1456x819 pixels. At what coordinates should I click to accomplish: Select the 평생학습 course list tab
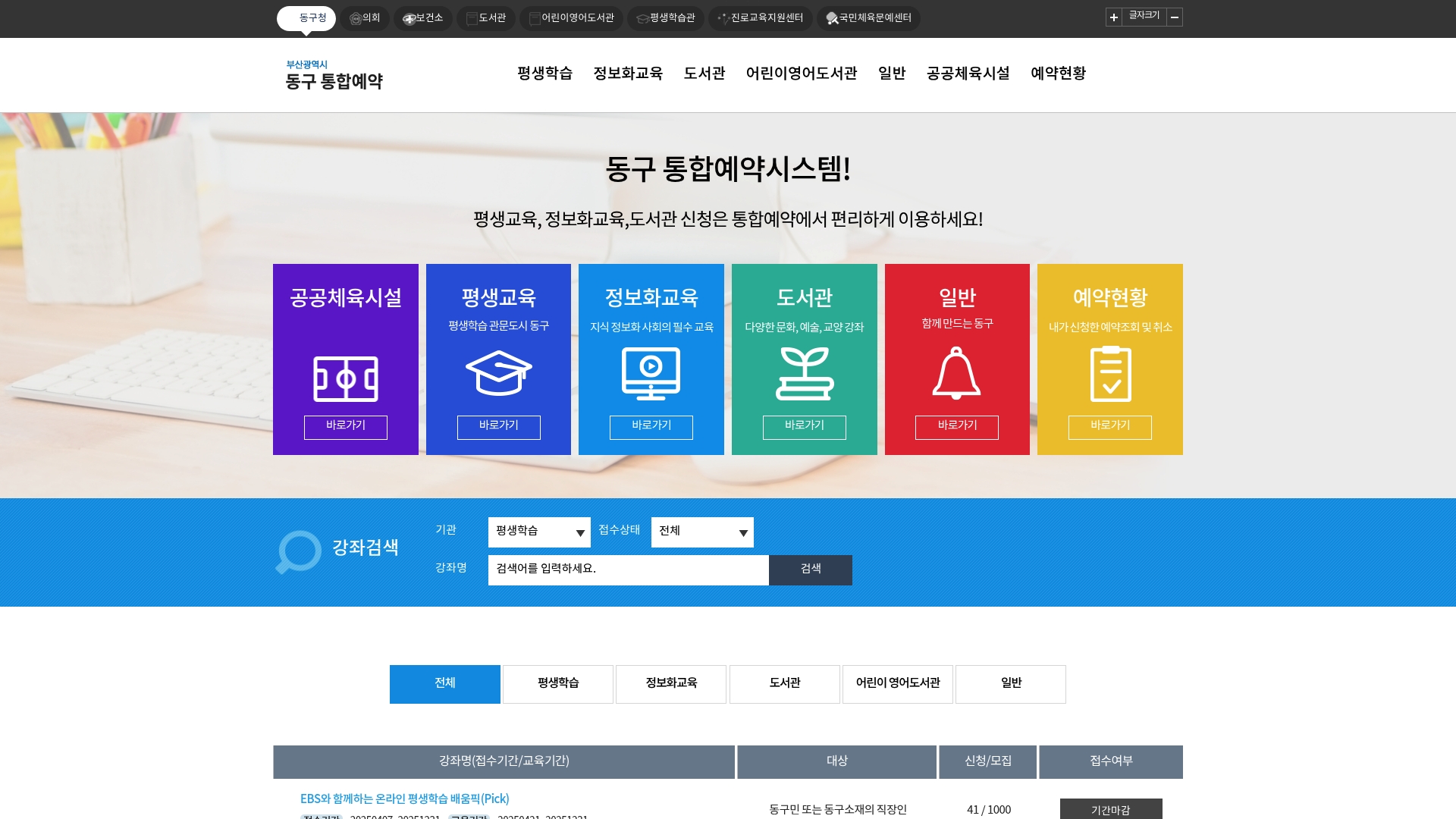(558, 684)
